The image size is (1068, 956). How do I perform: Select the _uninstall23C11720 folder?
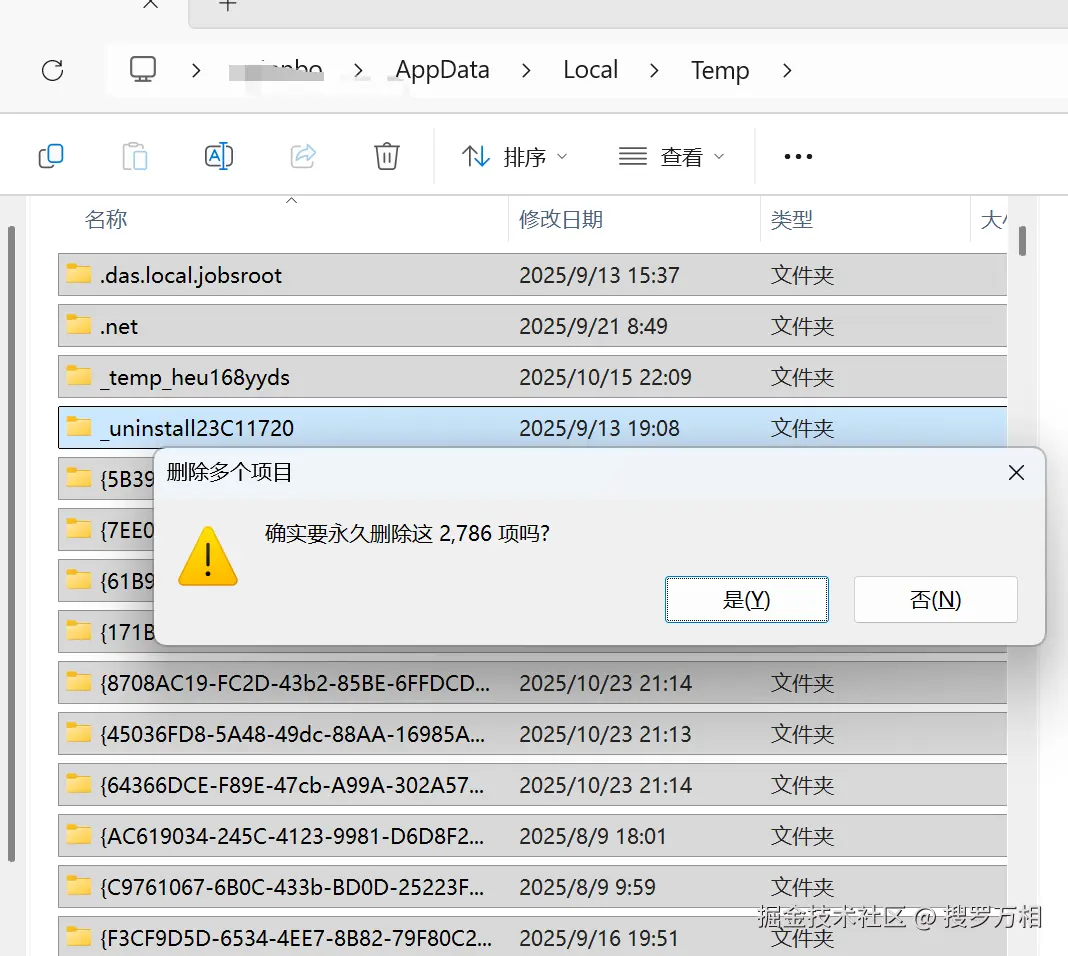coord(533,428)
